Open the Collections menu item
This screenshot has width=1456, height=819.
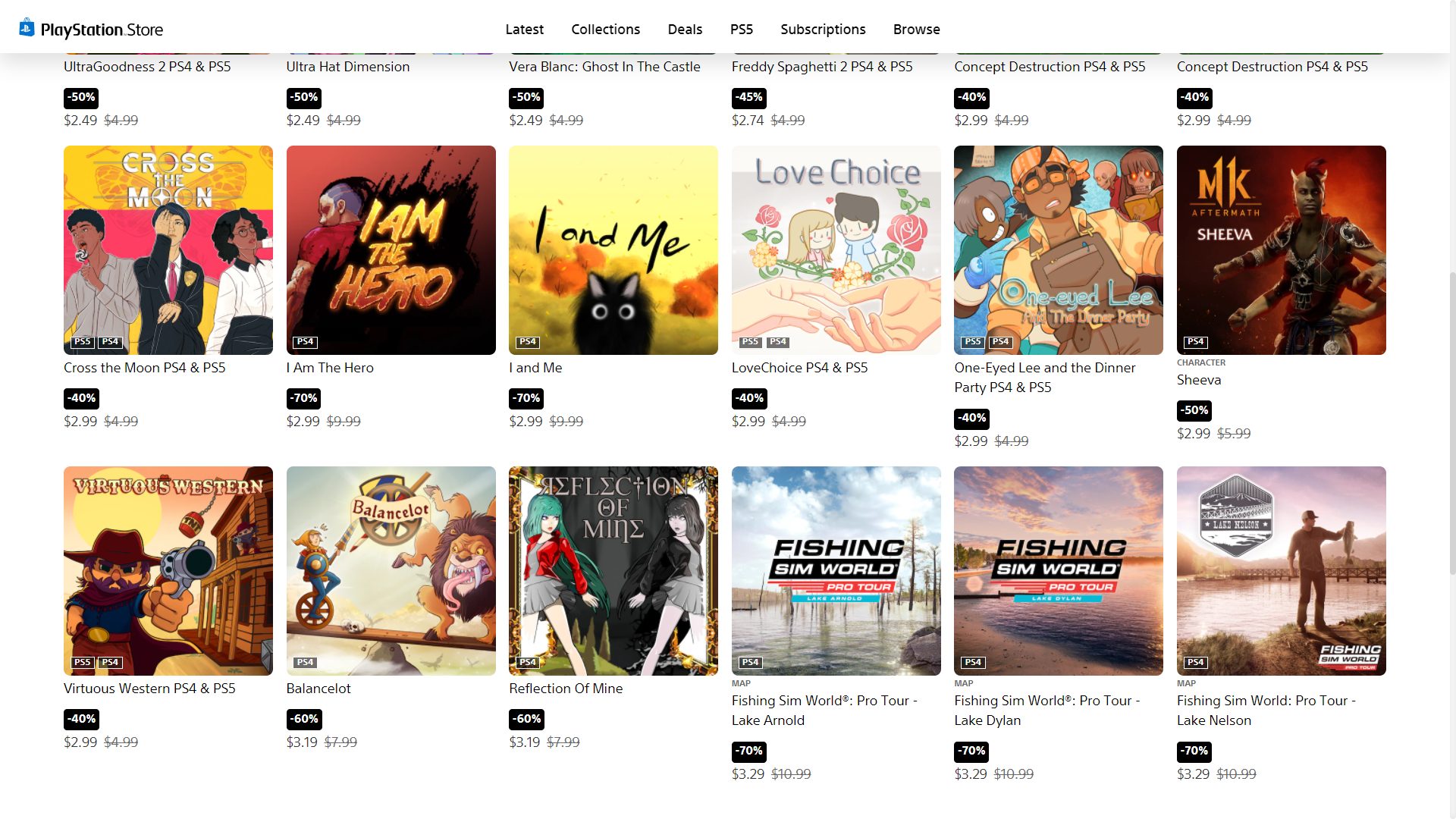(x=605, y=29)
